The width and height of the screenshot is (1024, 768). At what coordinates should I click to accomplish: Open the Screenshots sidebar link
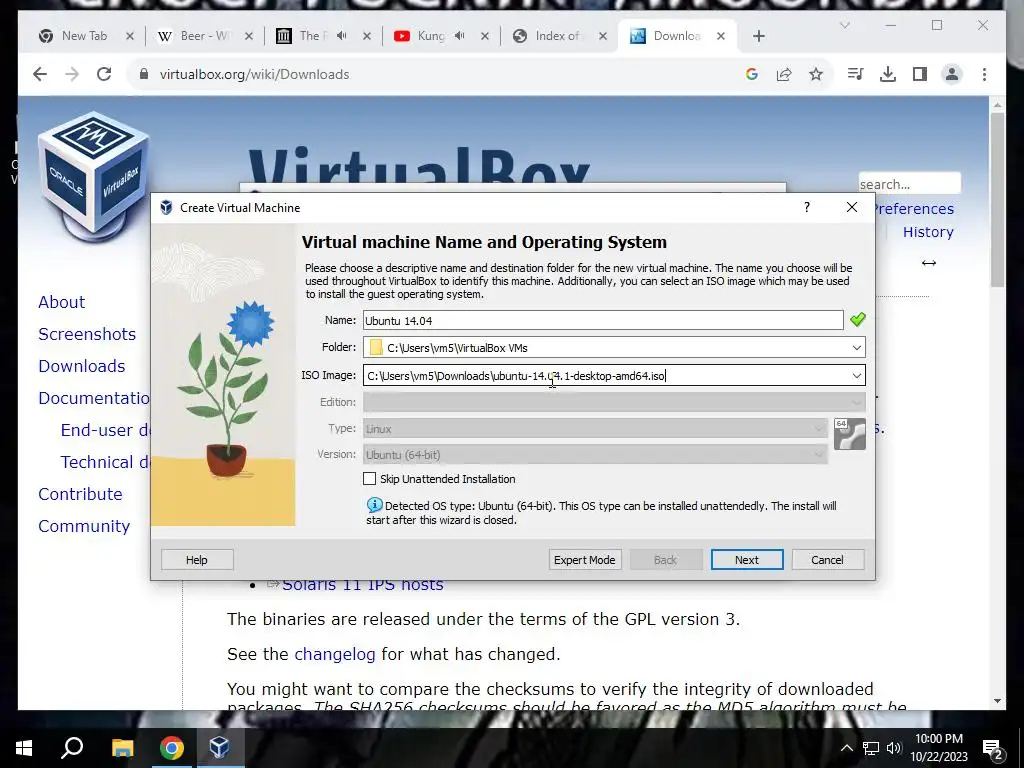pos(87,334)
